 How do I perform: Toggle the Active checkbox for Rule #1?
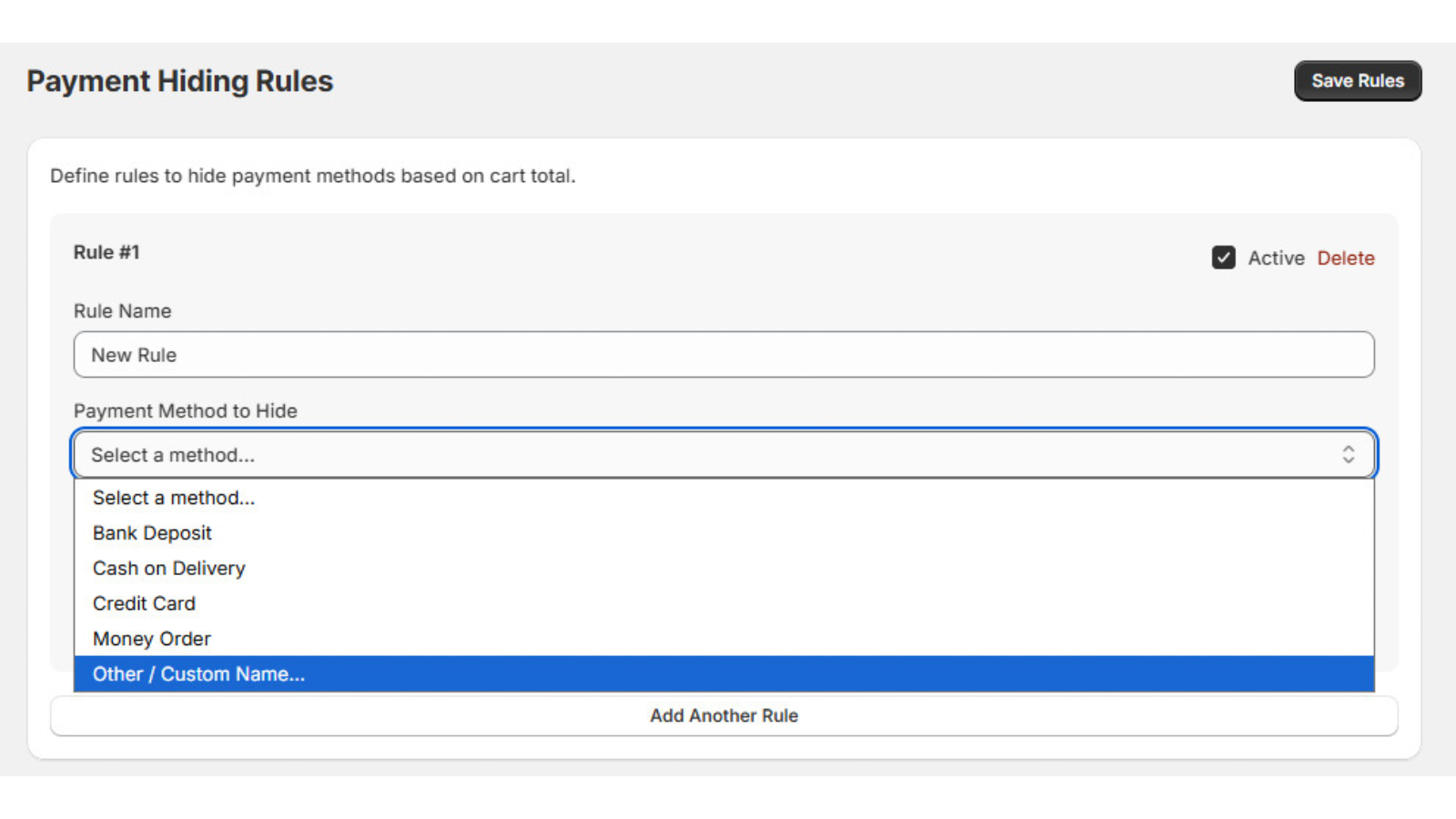pyautogui.click(x=1223, y=258)
